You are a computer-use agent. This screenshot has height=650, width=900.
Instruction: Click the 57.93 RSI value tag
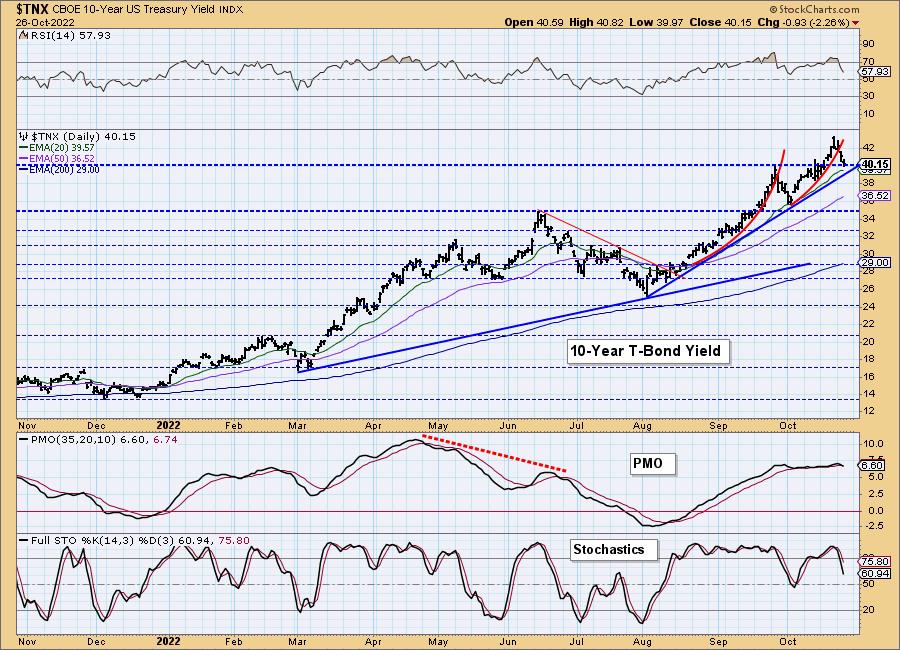875,72
